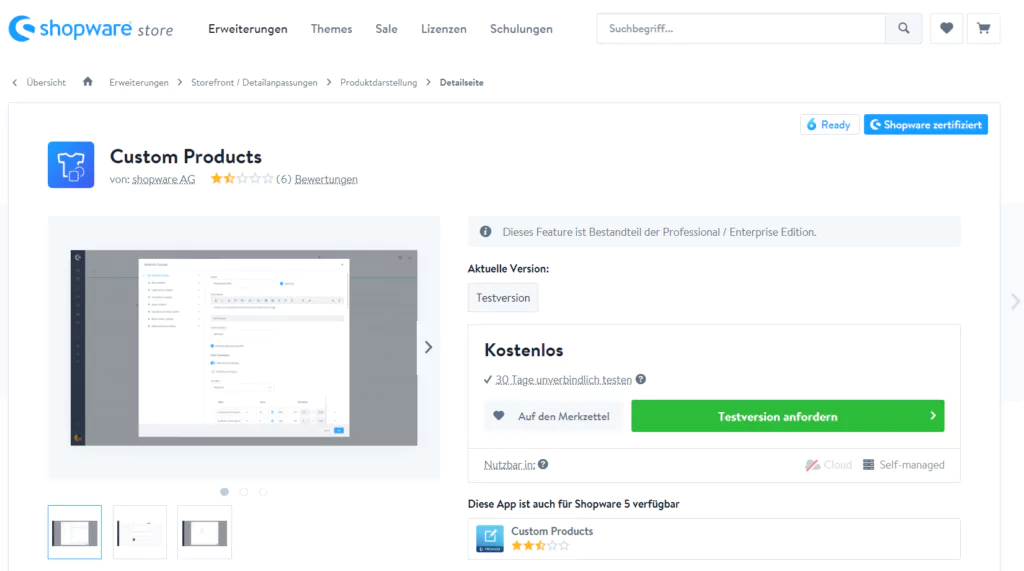Screen dimensions: 1024x571
Task: Open the Lizenzen menu item
Action: [443, 29]
